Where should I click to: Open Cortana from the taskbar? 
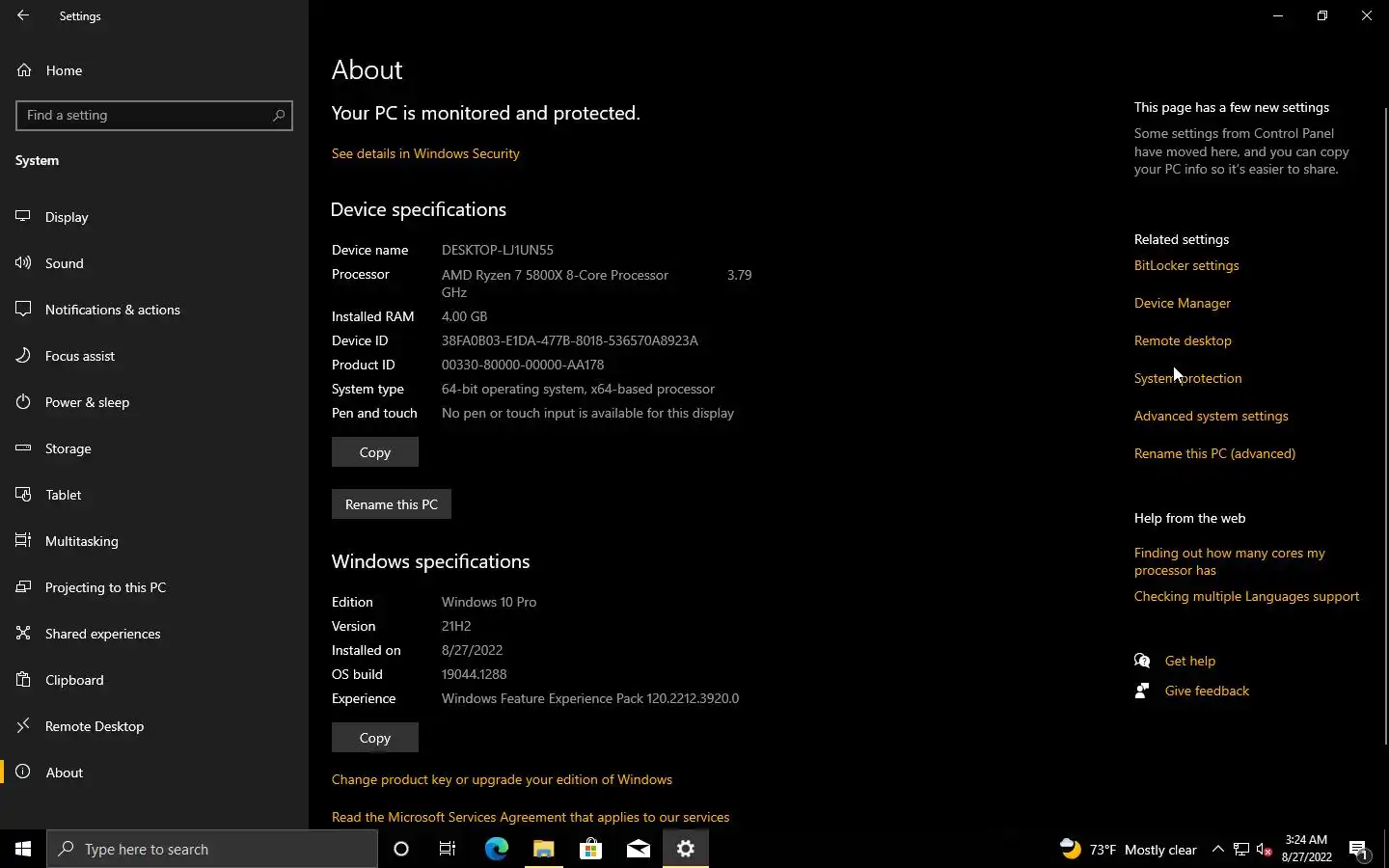tap(401, 849)
